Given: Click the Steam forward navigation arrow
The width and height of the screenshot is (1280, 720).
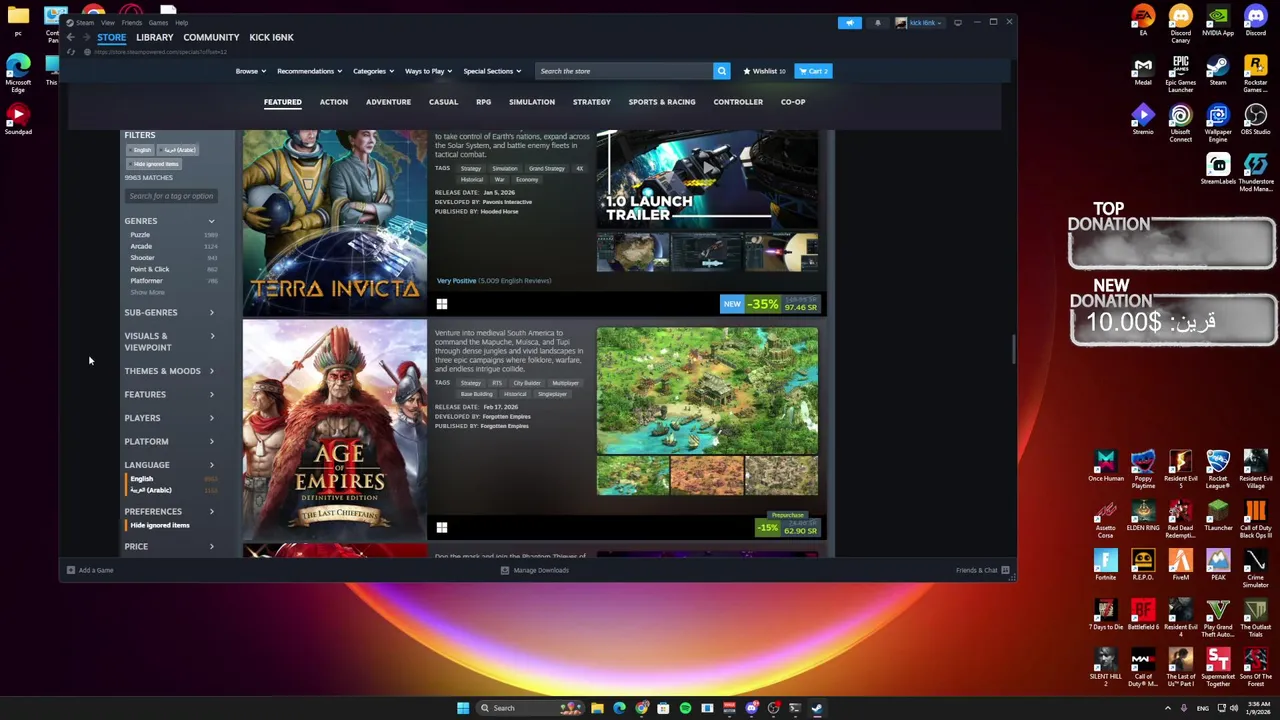Looking at the screenshot, I should [x=86, y=37].
